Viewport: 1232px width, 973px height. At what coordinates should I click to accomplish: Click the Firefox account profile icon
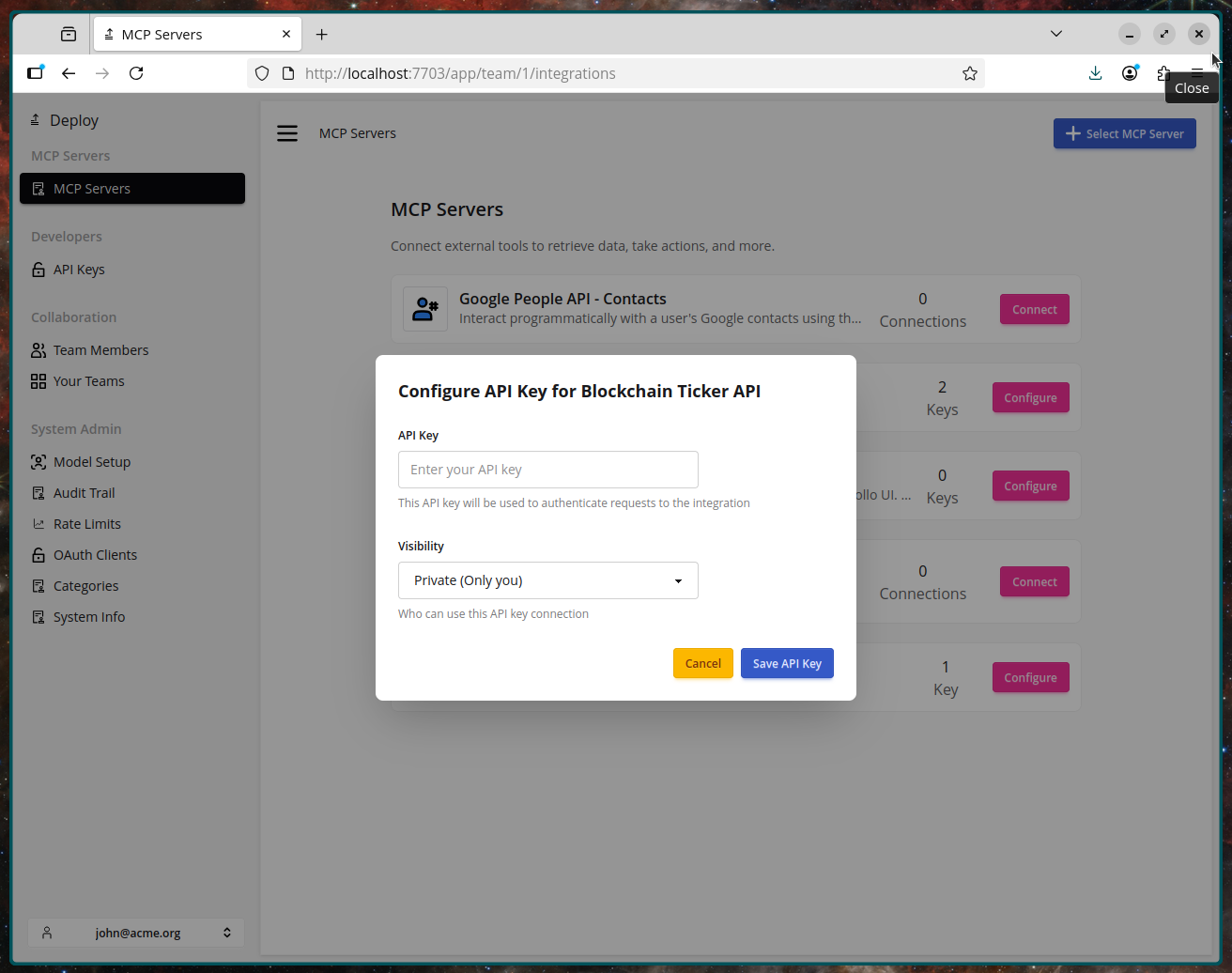pyautogui.click(x=1130, y=73)
